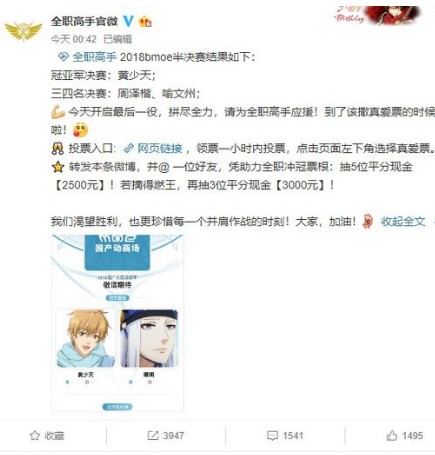This screenshot has width=435, height=455.
Task: Click the repost icon showing 3947
Action: pos(153,435)
